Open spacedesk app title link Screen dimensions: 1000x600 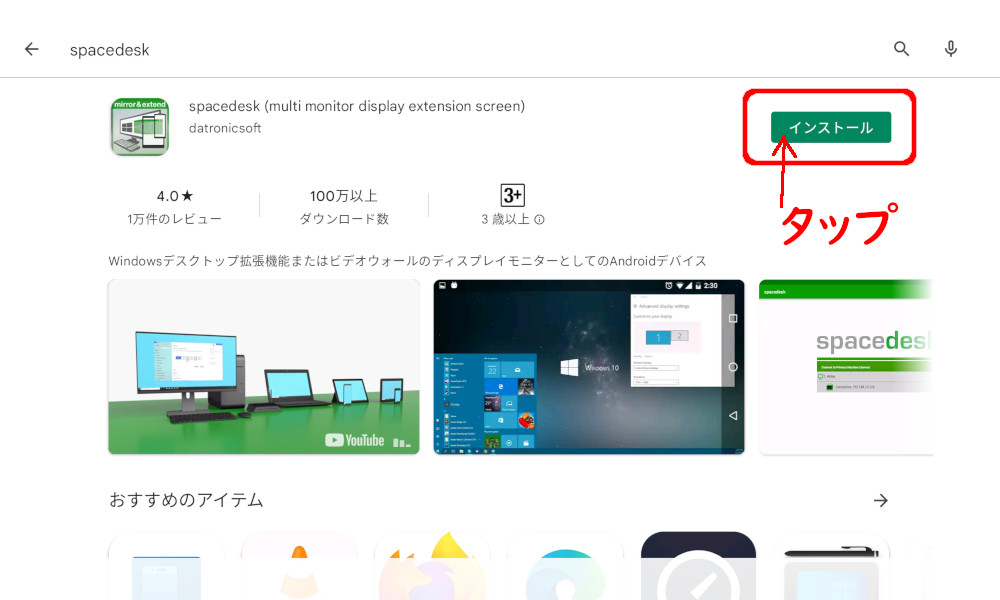point(357,106)
